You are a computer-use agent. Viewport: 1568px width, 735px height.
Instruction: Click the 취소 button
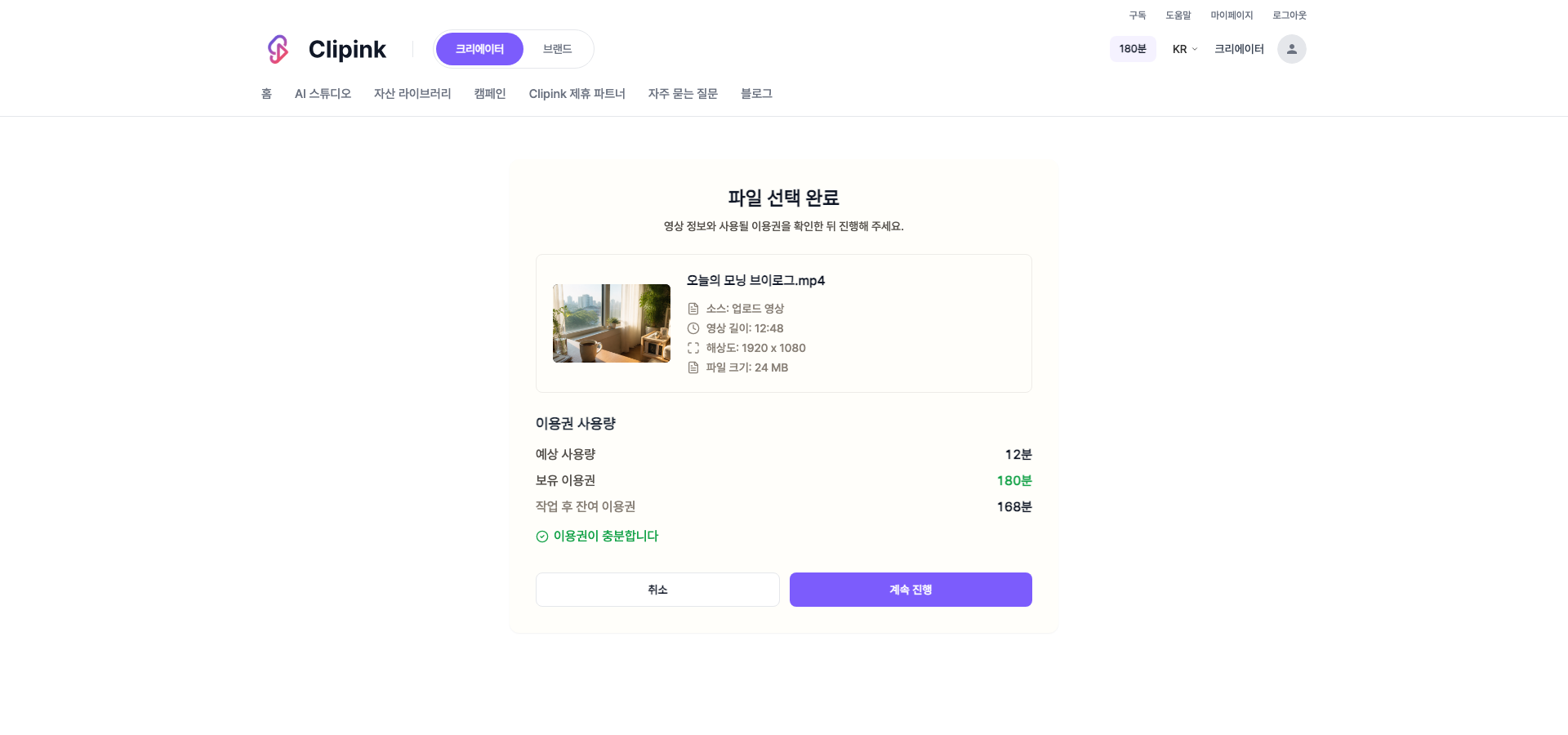(657, 590)
